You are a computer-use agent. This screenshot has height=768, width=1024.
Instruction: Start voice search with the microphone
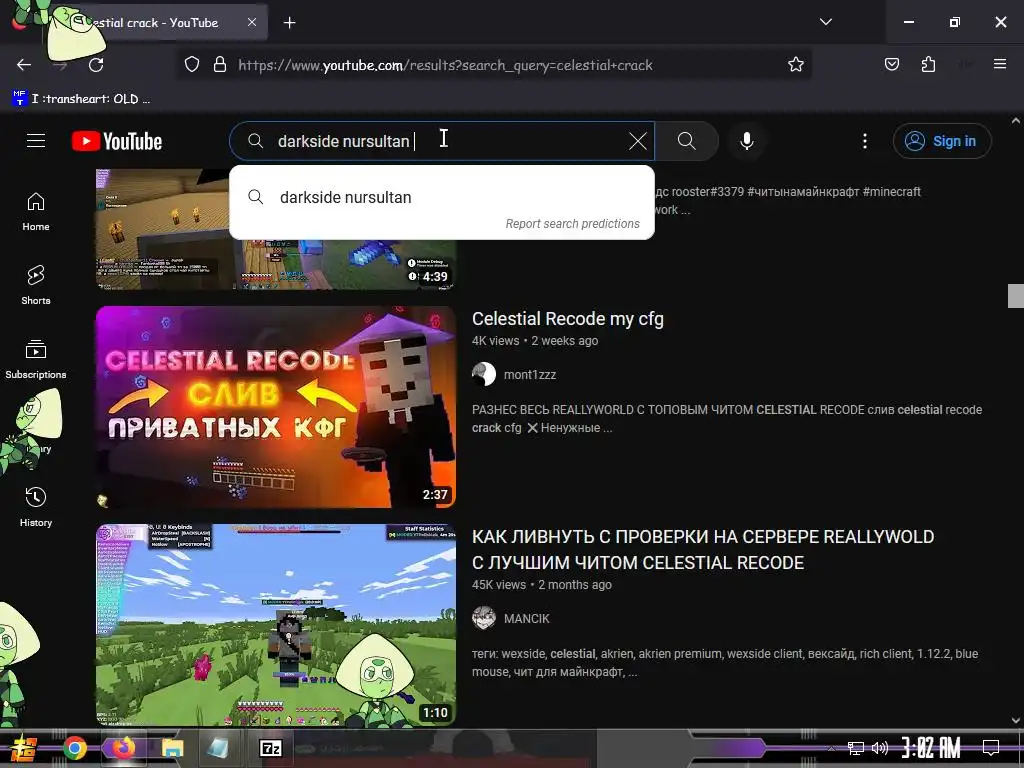pos(746,141)
